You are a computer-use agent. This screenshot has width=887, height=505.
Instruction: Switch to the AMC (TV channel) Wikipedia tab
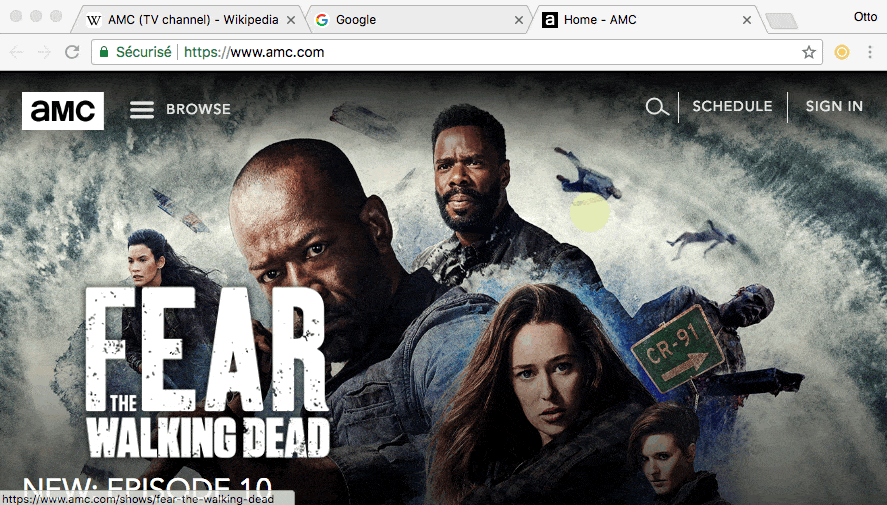pos(192,20)
